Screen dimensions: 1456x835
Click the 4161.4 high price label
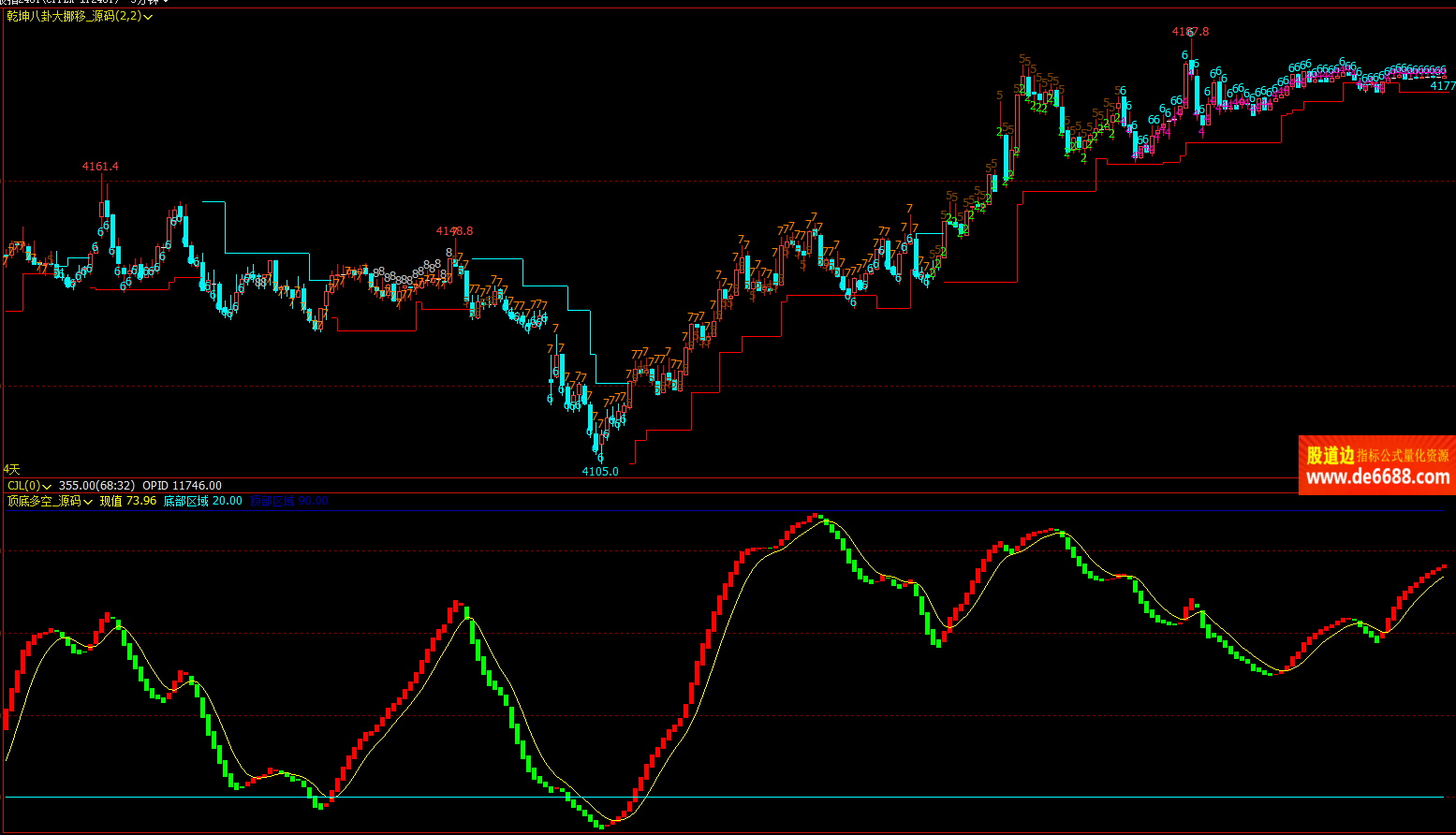tap(100, 167)
